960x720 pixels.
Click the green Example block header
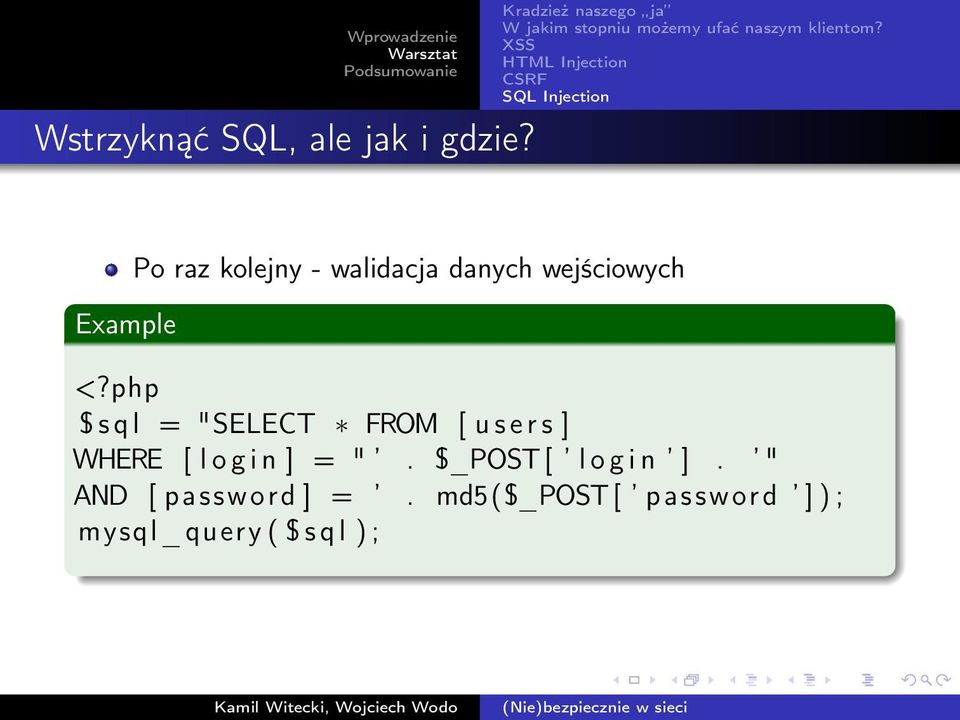point(479,324)
